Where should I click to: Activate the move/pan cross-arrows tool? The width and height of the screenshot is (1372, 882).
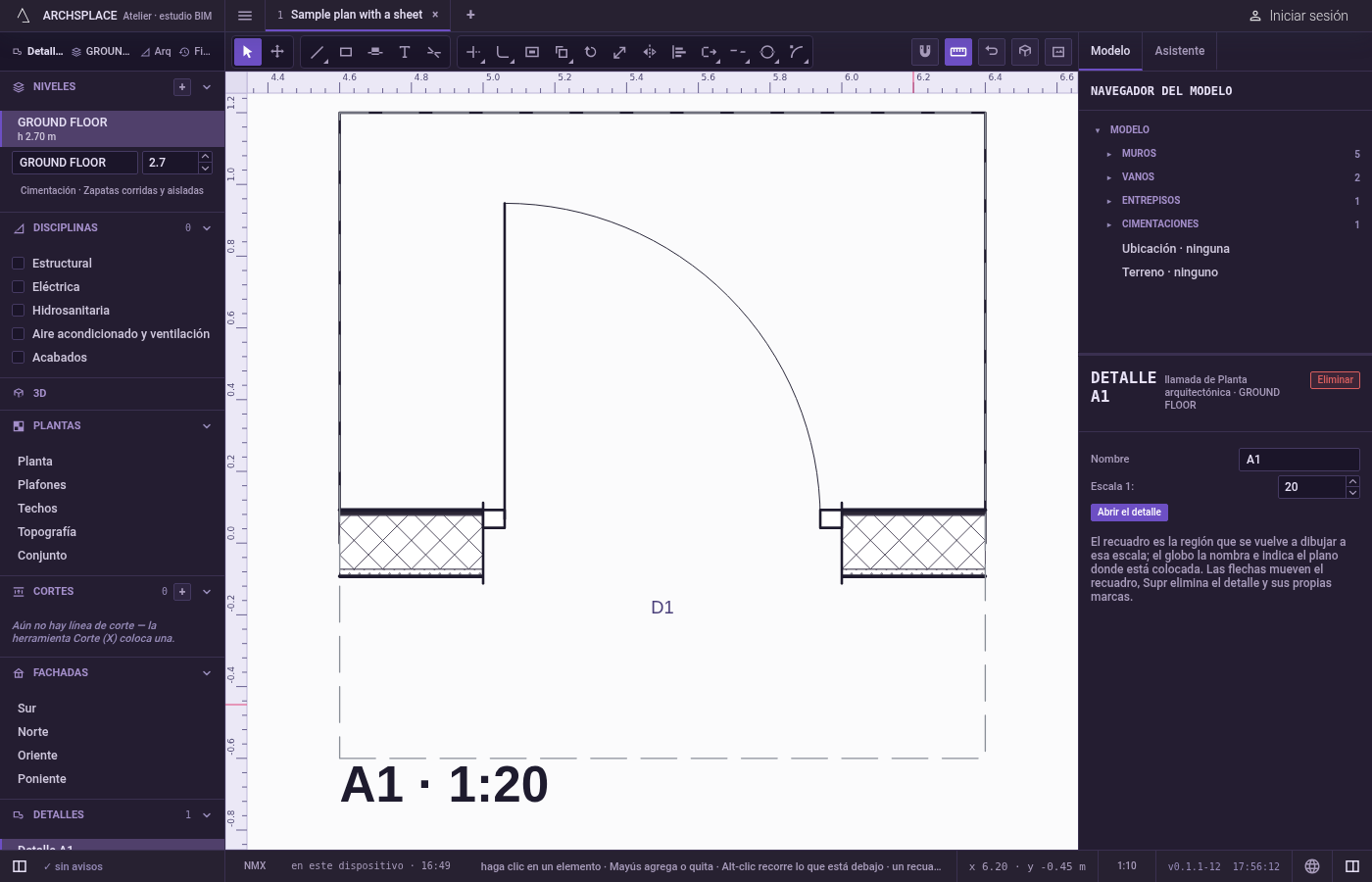[277, 52]
